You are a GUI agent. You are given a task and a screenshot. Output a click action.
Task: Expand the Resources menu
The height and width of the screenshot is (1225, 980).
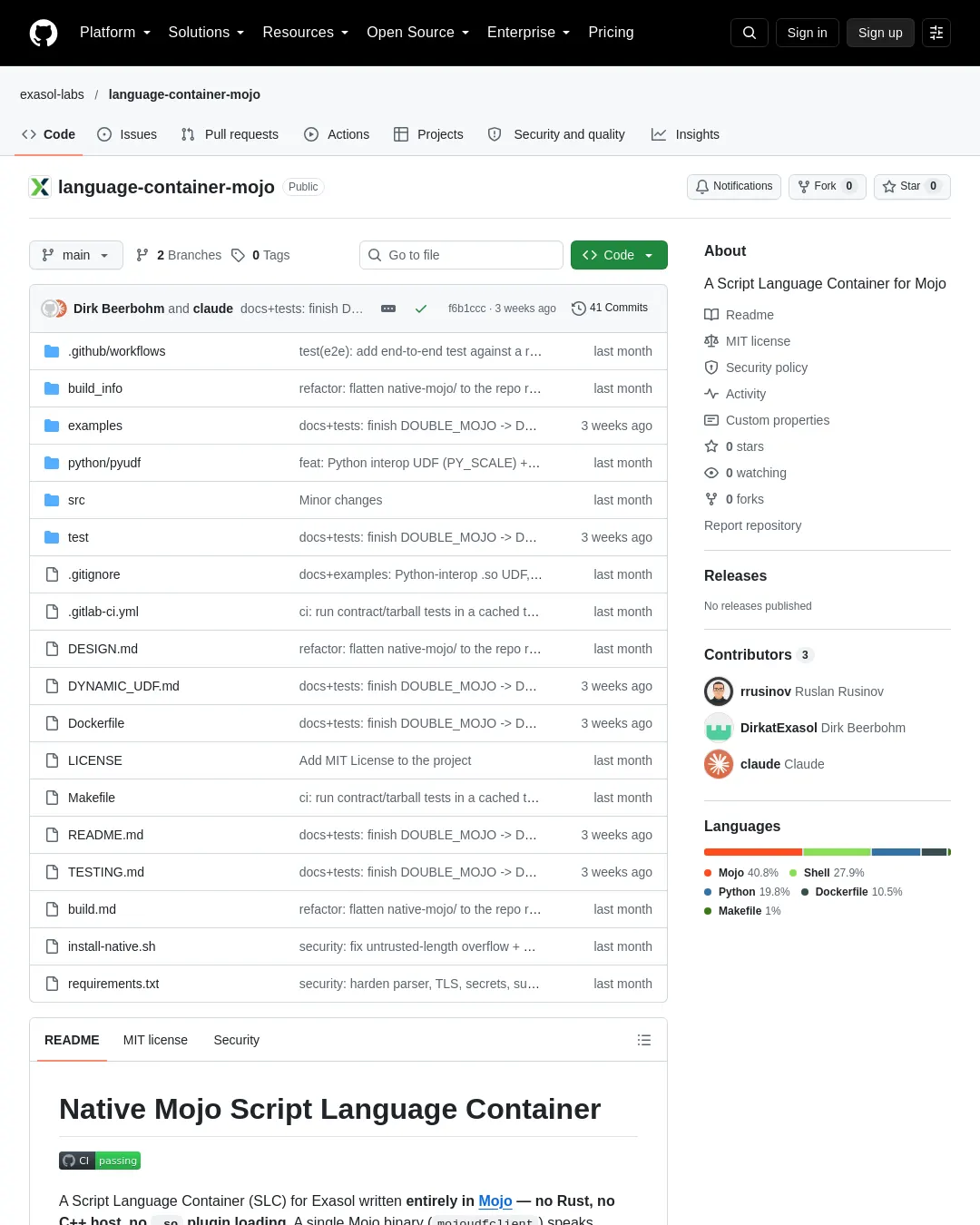pyautogui.click(x=306, y=33)
